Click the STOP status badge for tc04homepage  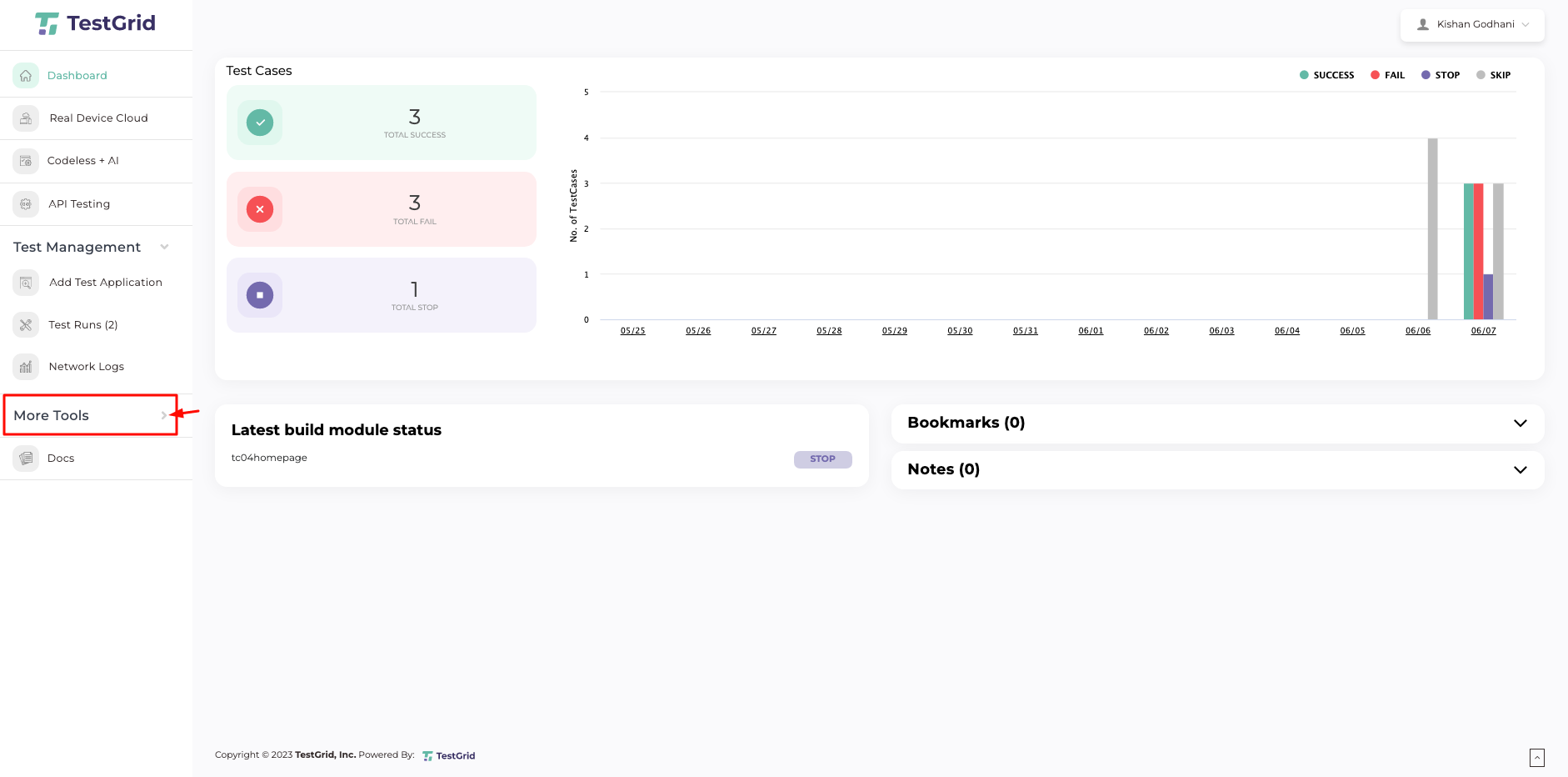pos(822,459)
